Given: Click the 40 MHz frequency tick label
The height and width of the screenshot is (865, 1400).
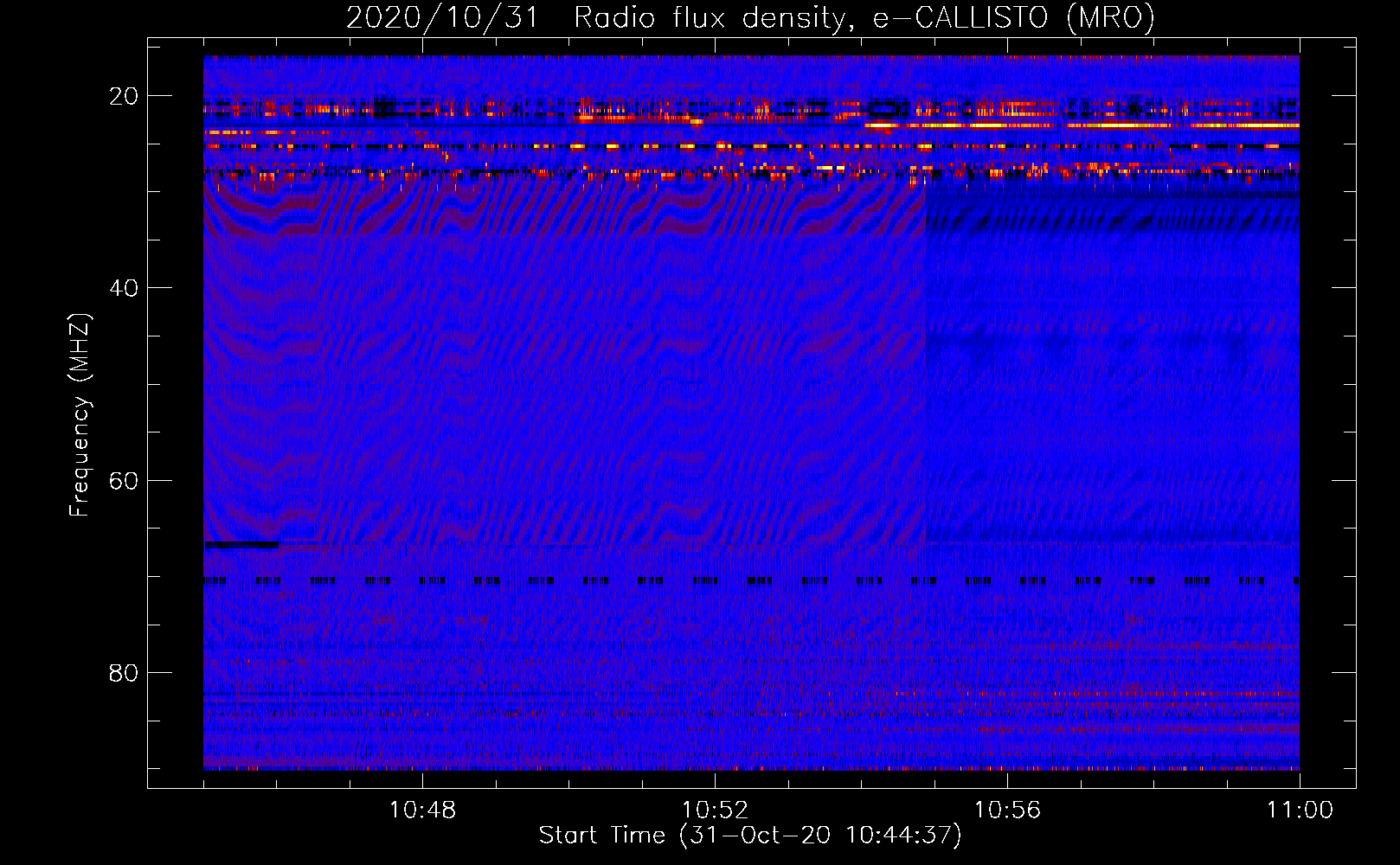Looking at the screenshot, I should point(124,288).
